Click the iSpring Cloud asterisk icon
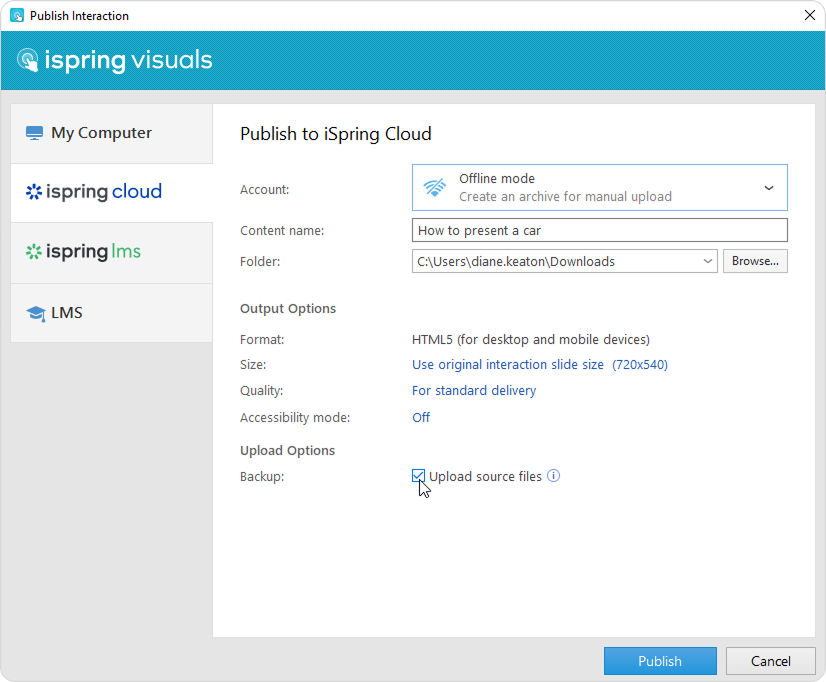Image resolution: width=826 pixels, height=682 pixels. tap(34, 192)
